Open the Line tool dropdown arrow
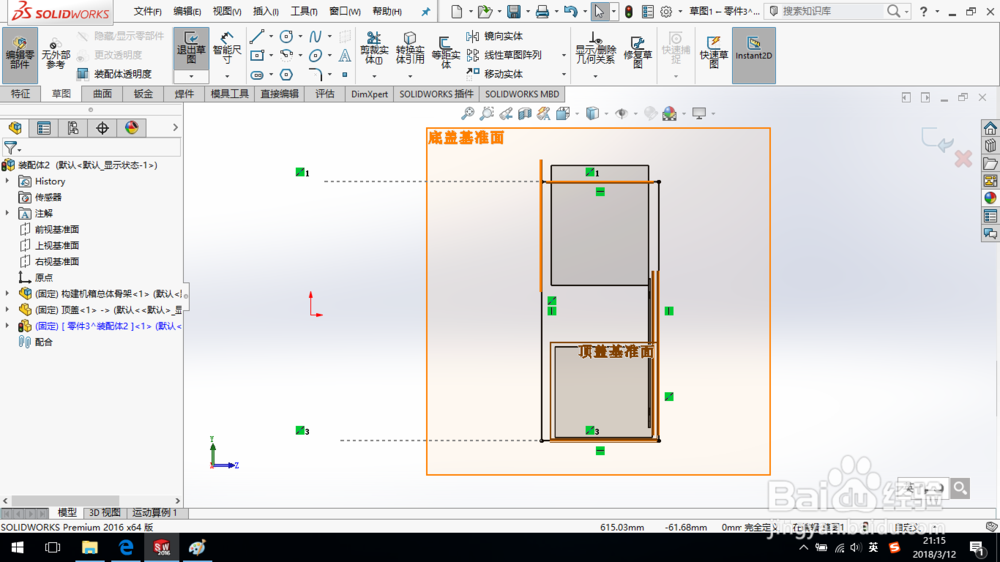Screen dimensions: 1000x562 tap(270, 36)
